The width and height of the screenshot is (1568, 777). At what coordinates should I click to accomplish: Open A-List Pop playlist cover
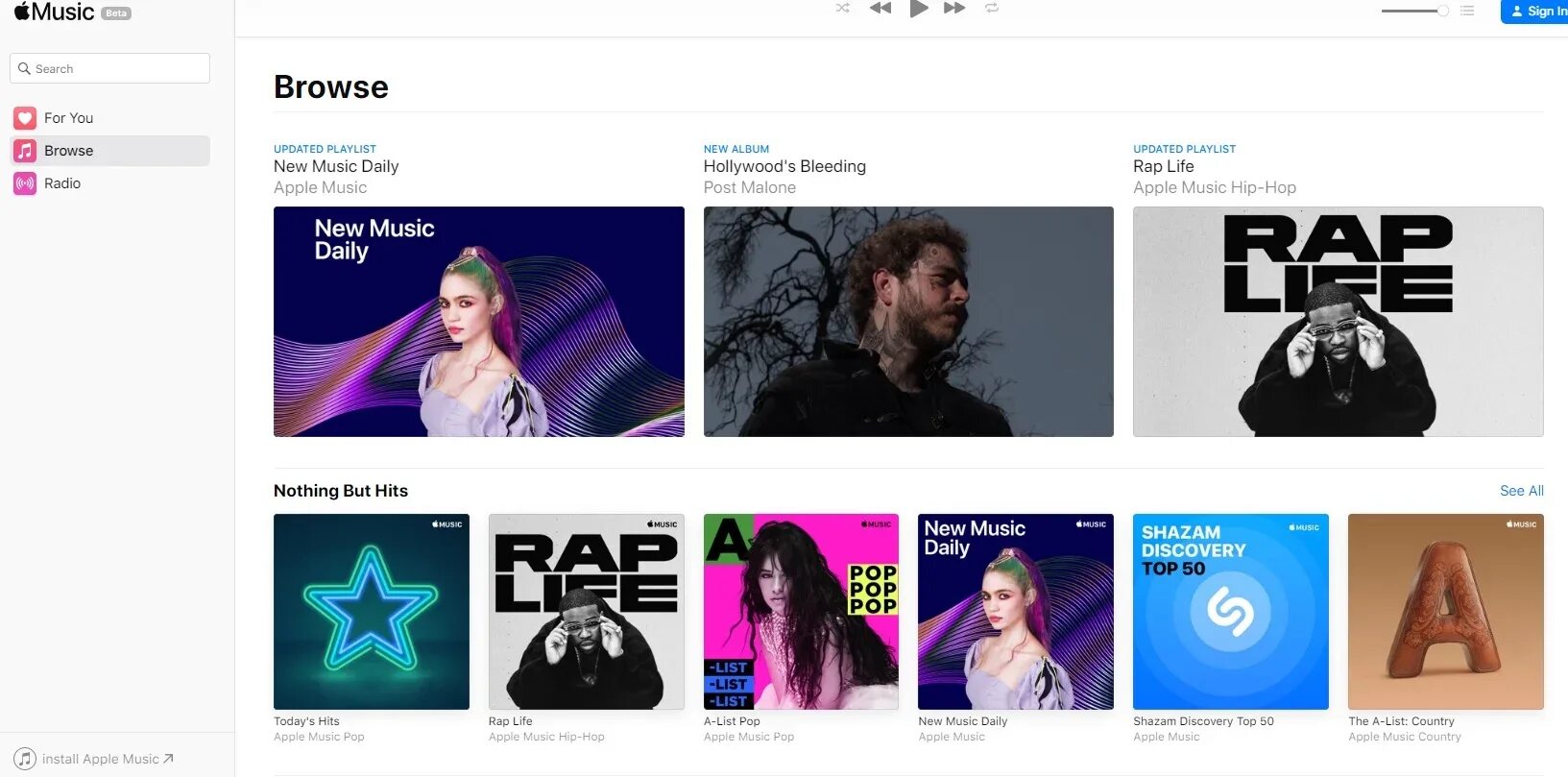click(x=801, y=612)
